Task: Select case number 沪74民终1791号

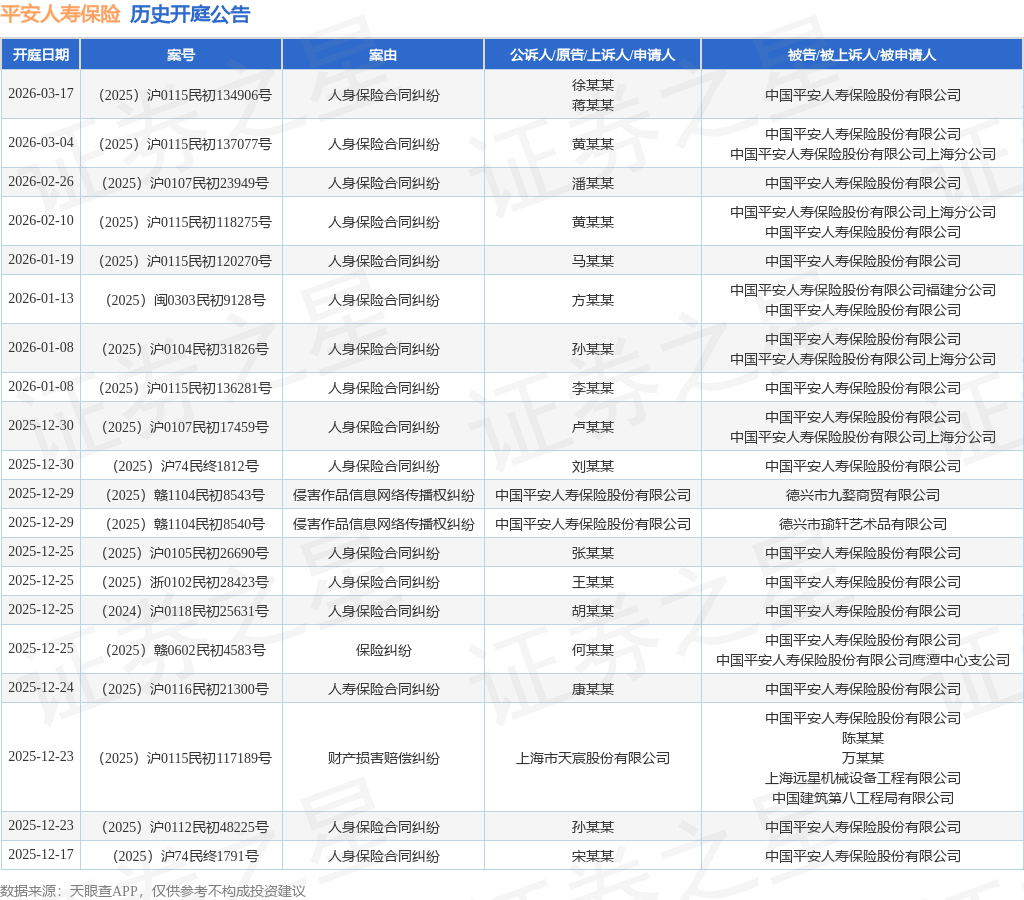Action: 185,856
